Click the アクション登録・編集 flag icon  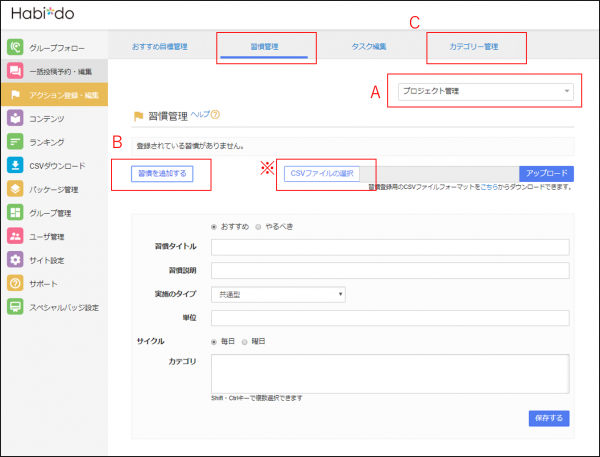(15, 95)
